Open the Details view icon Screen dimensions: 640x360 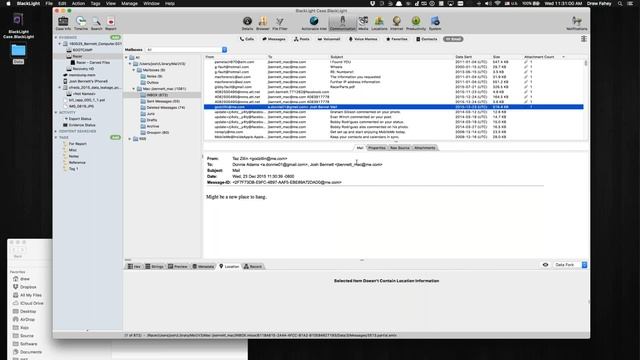[x=247, y=23]
